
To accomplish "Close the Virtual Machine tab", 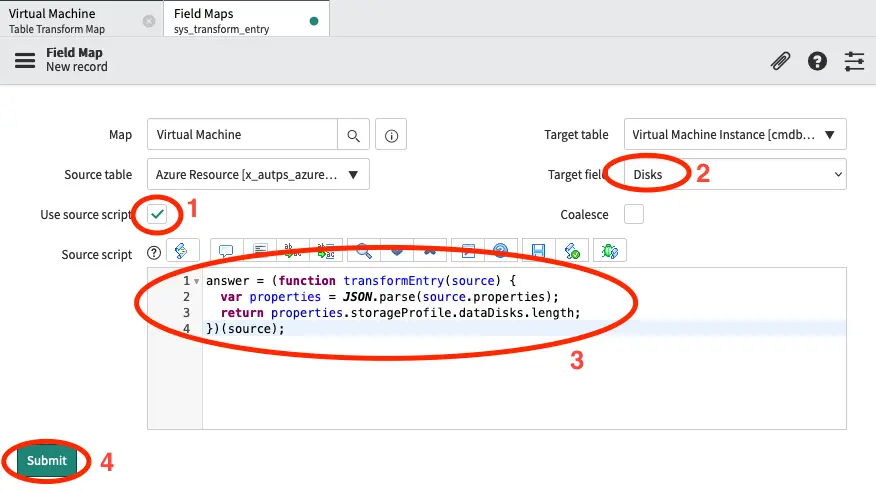I will click(x=149, y=21).
